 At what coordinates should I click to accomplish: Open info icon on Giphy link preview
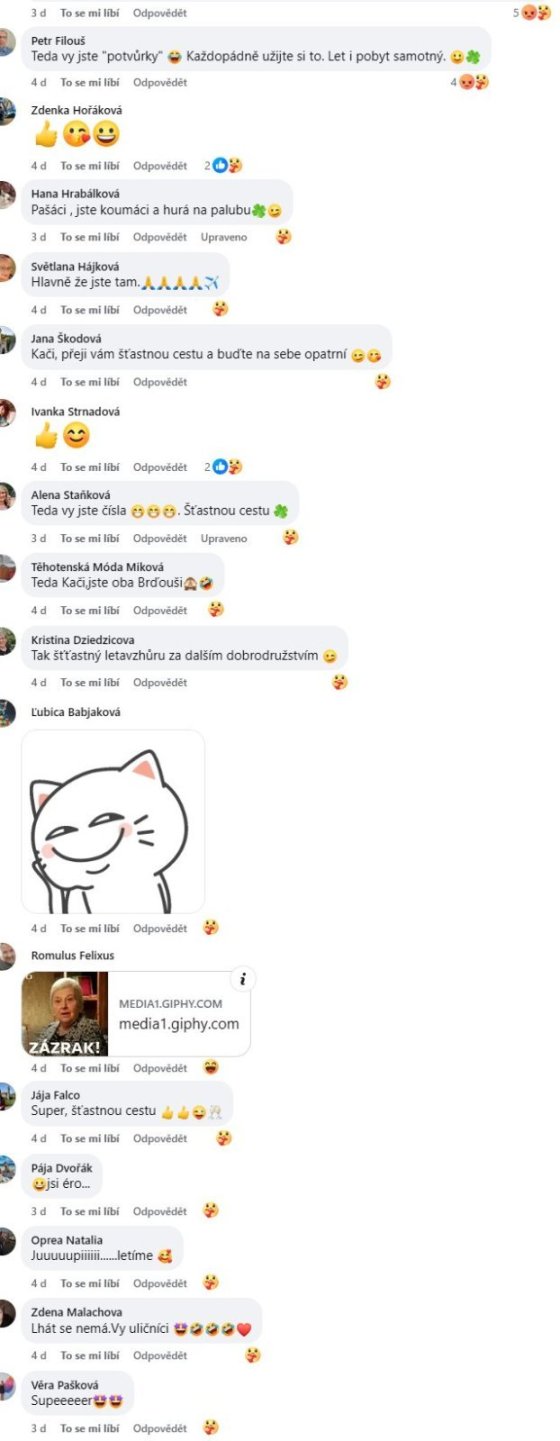point(241,980)
